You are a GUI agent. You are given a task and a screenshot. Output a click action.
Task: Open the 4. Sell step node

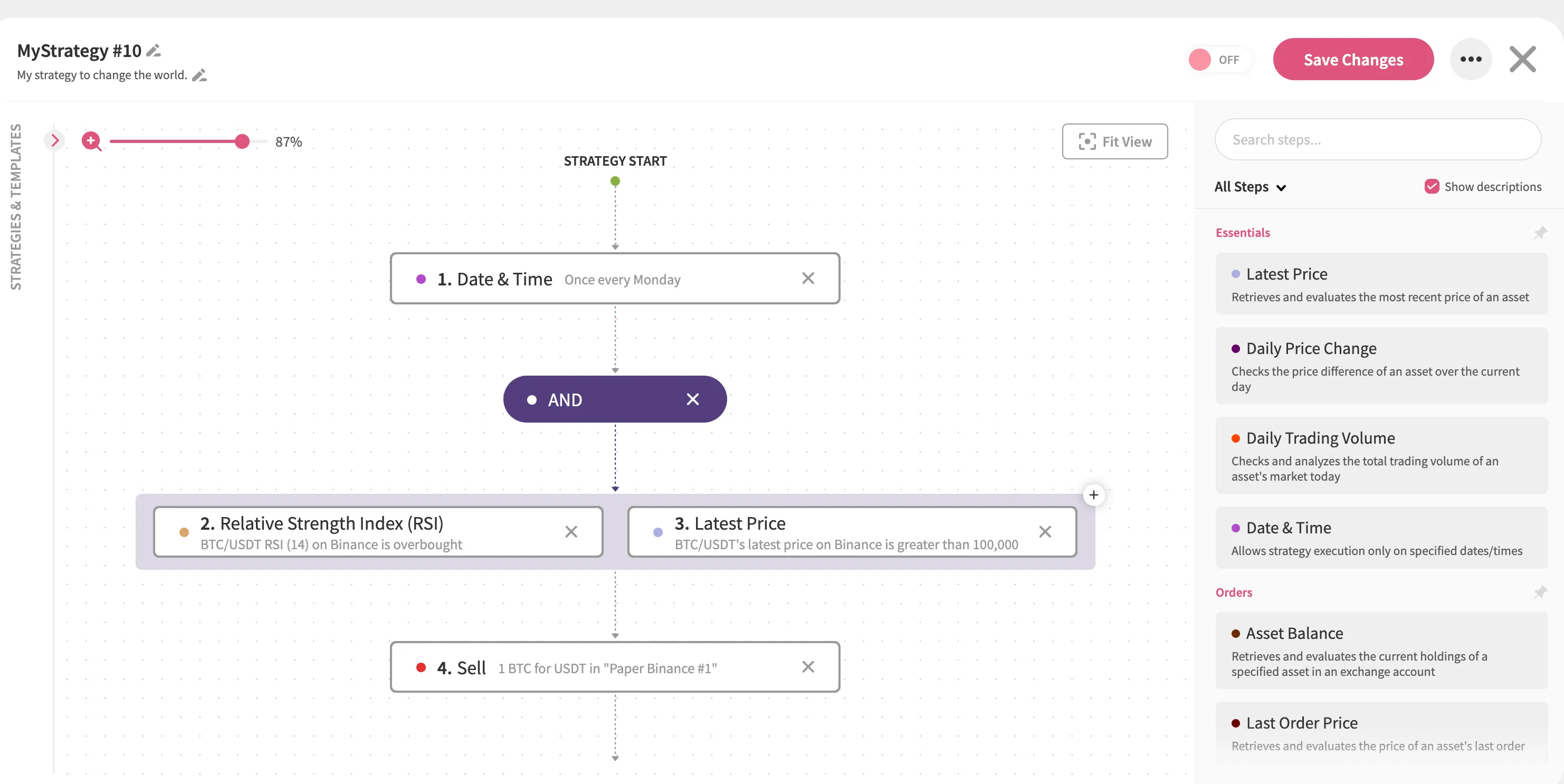pyautogui.click(x=615, y=667)
